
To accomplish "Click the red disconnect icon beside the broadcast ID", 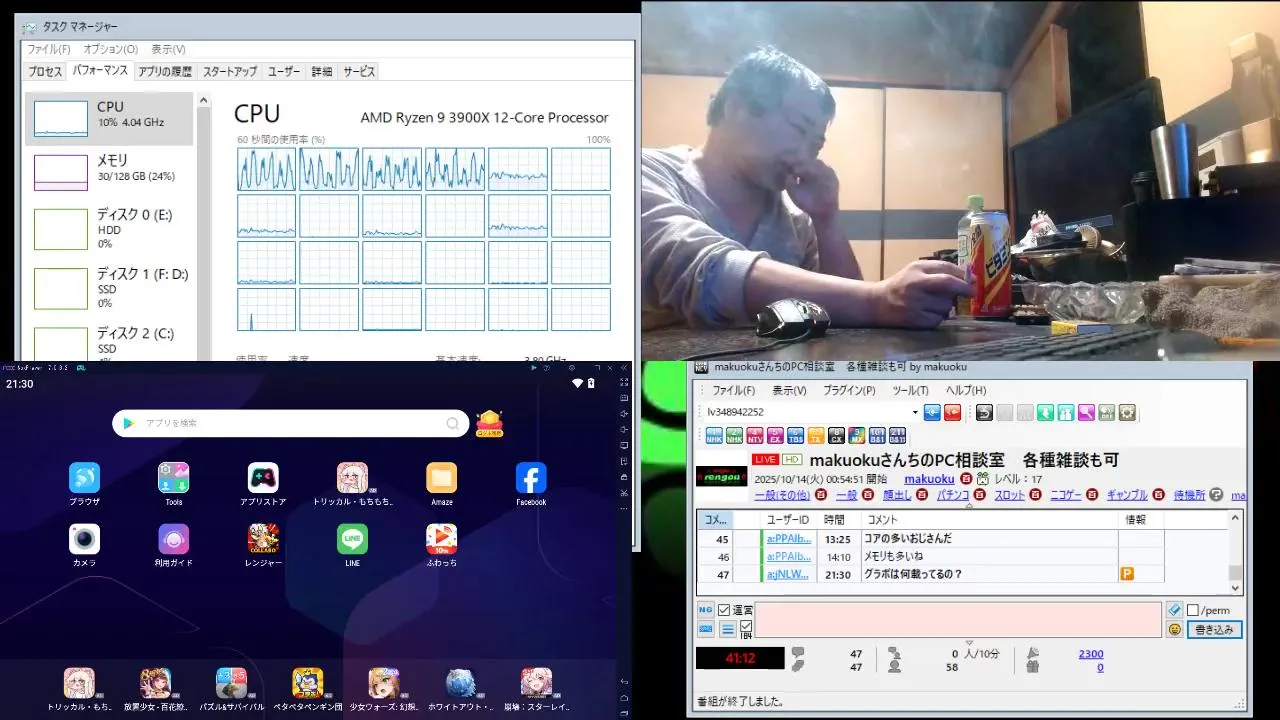I will [952, 412].
